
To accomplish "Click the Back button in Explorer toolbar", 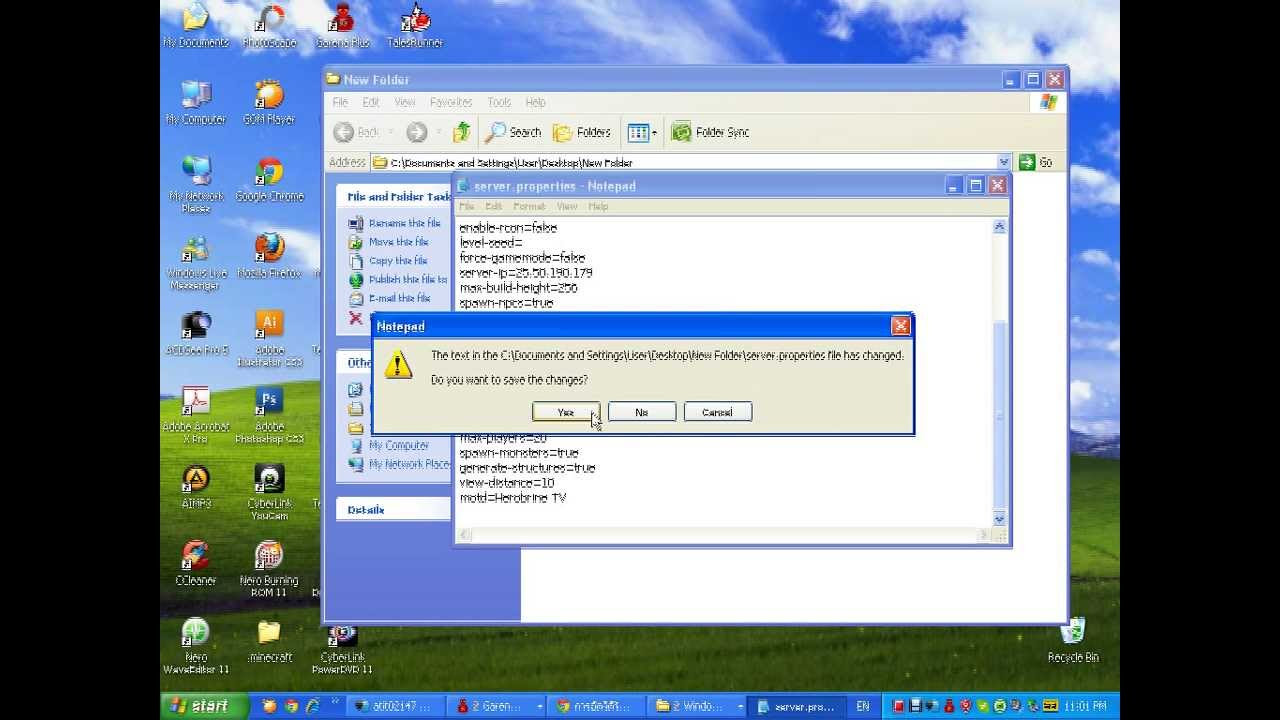I will coord(358,132).
